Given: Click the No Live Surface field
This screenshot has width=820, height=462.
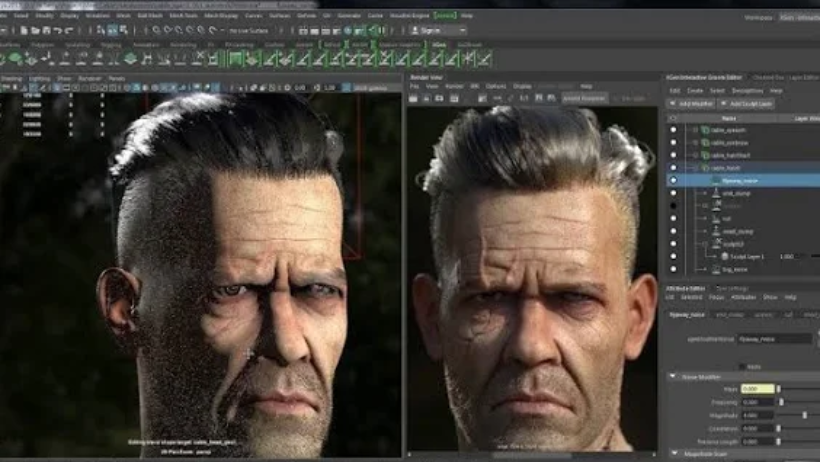Looking at the screenshot, I should [250, 30].
